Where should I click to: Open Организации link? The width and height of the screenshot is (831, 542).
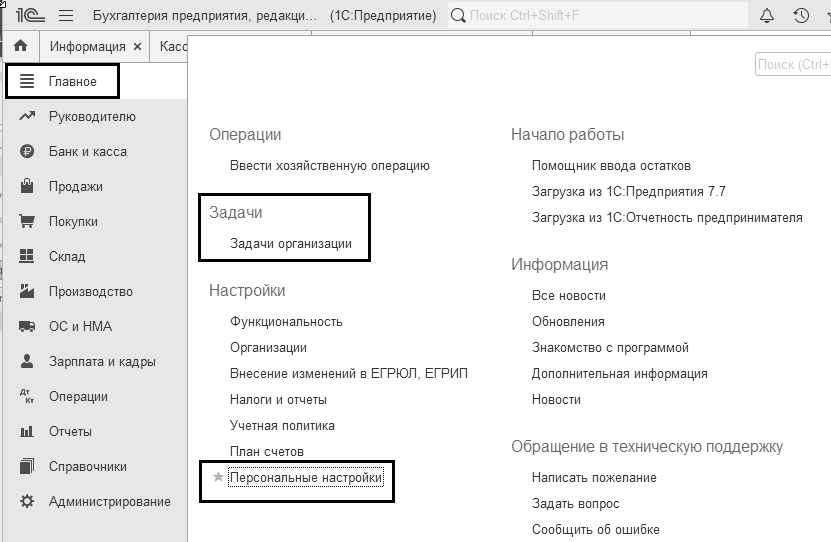coord(268,348)
